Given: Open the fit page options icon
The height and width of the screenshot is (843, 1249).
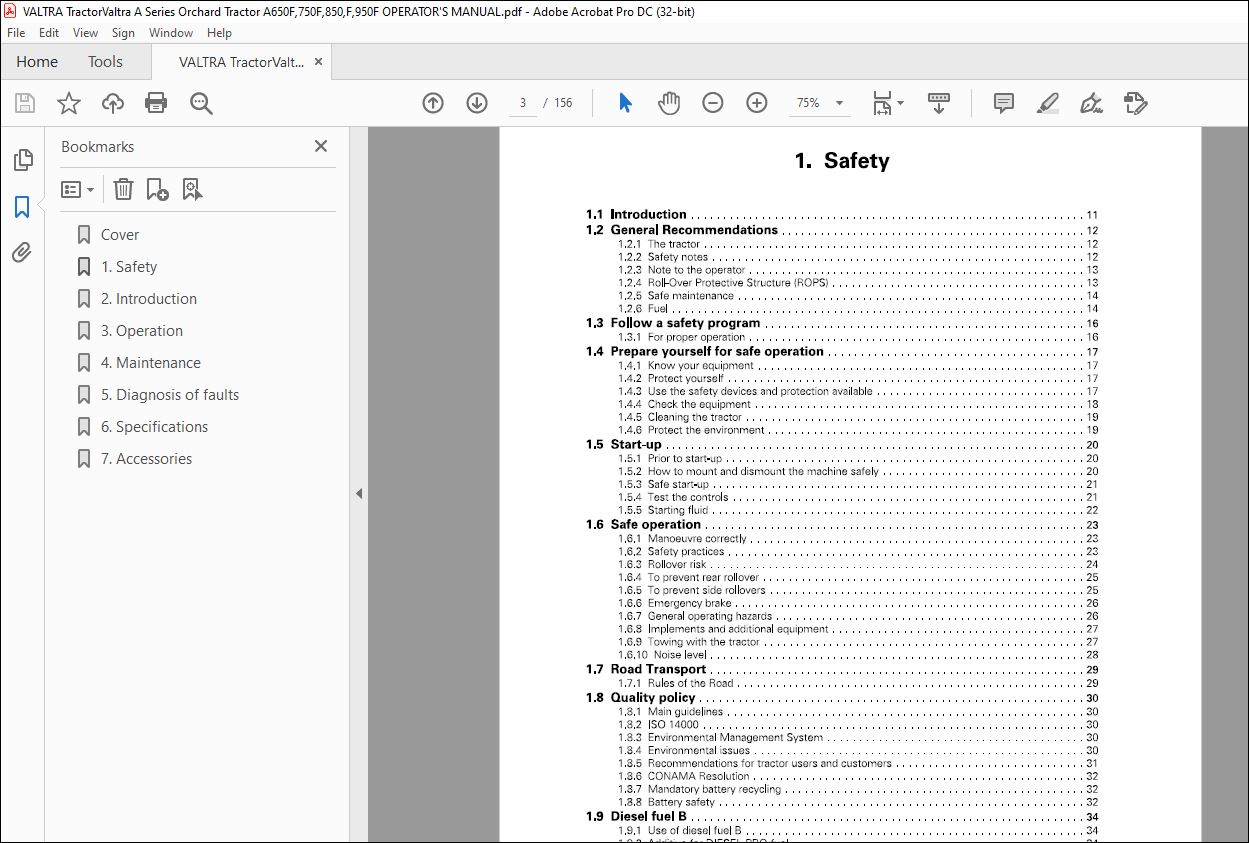Looking at the screenshot, I should [x=887, y=103].
